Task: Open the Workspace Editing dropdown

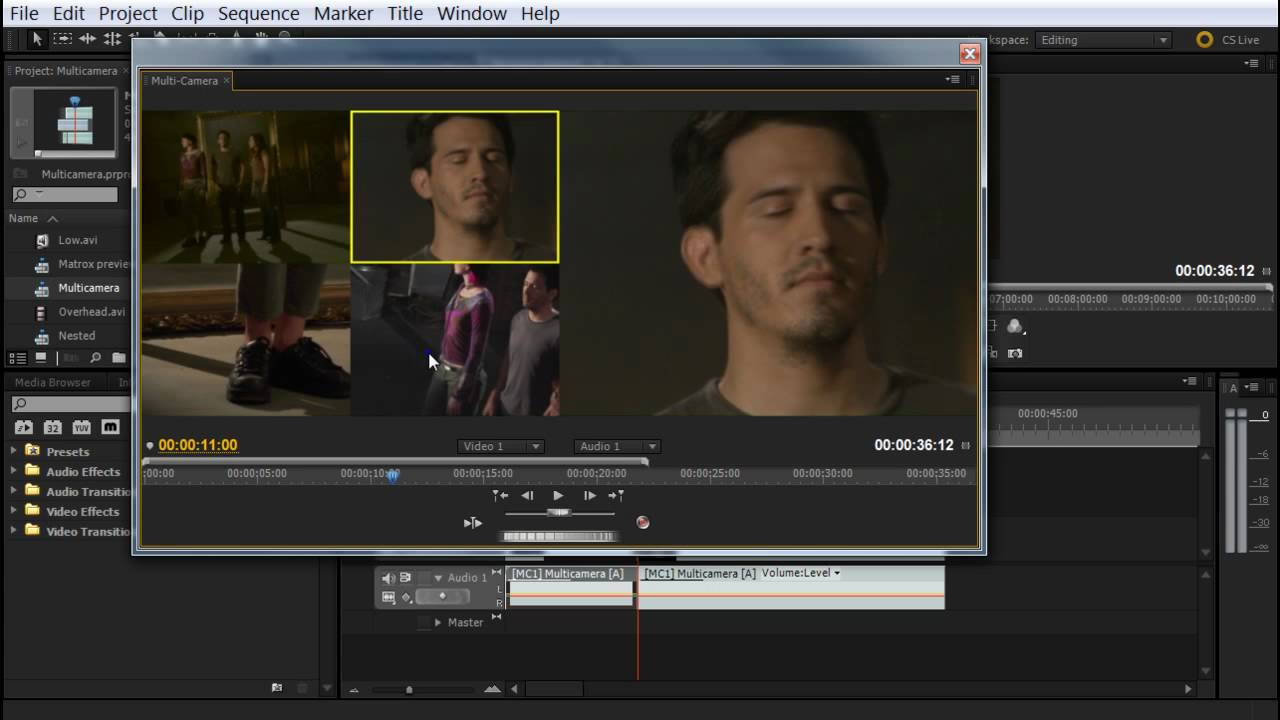Action: click(x=1102, y=40)
